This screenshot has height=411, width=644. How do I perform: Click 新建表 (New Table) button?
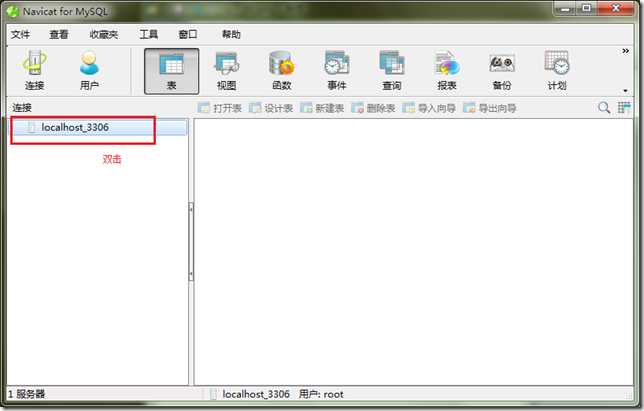322,108
